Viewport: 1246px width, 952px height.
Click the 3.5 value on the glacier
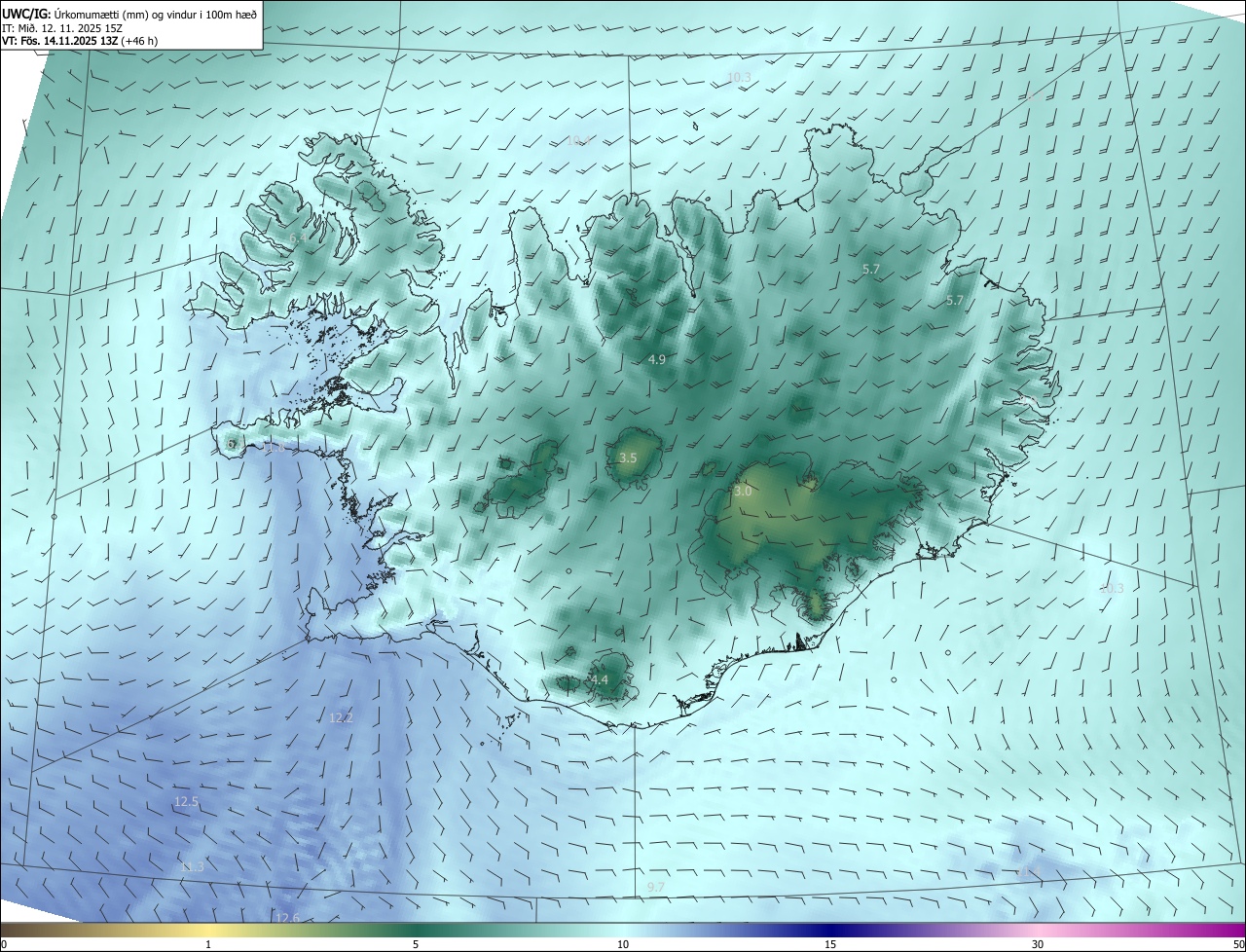coord(628,458)
